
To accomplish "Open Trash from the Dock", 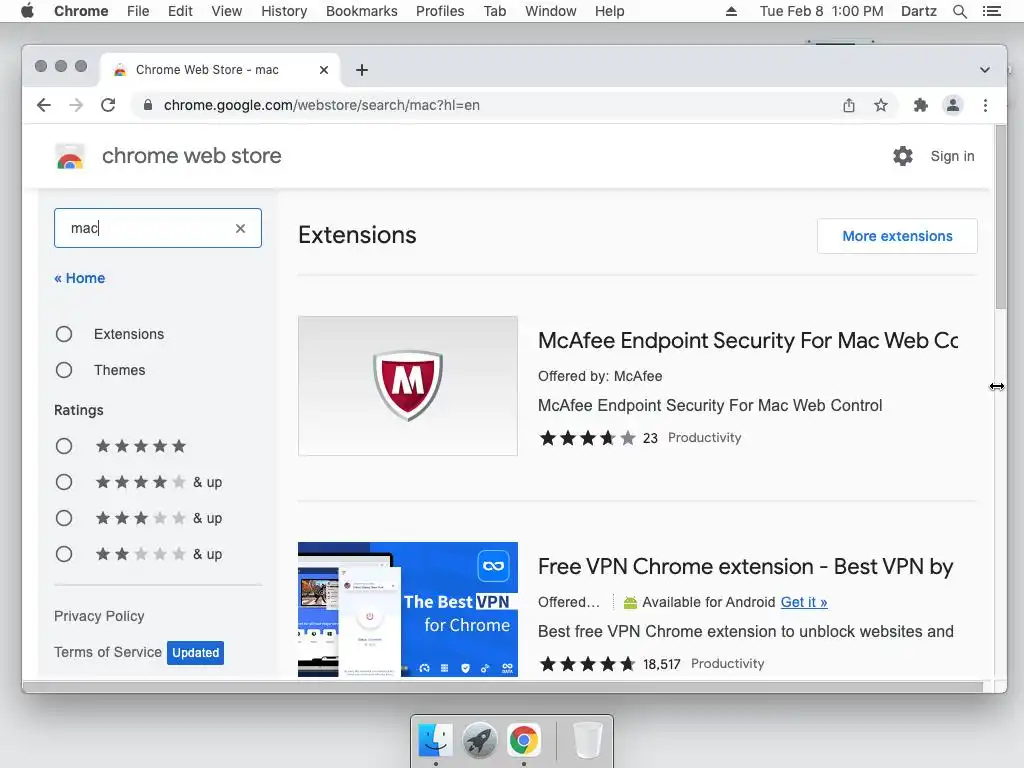I will click(x=587, y=740).
